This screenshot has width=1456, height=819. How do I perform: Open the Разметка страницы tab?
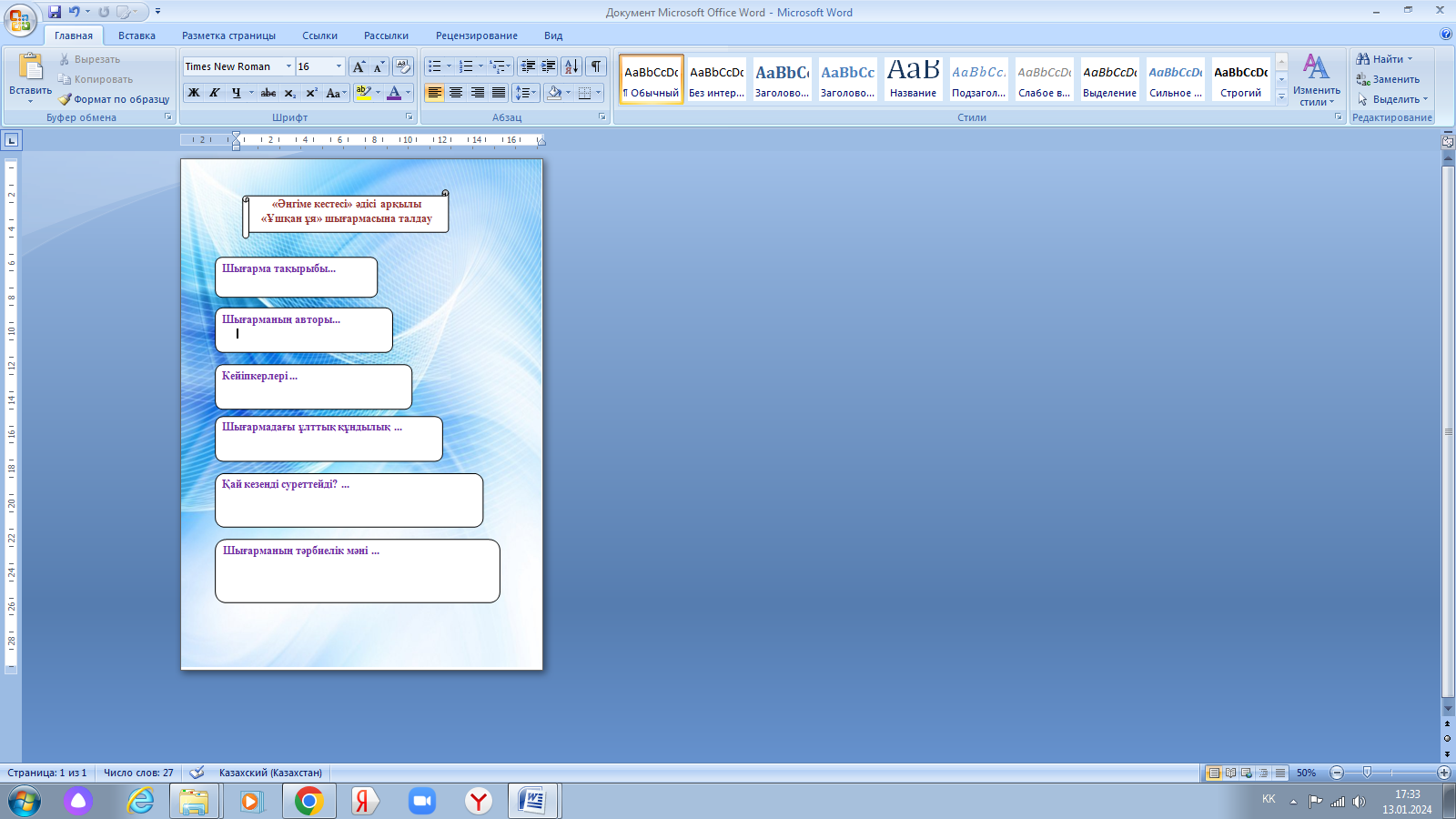(x=228, y=35)
